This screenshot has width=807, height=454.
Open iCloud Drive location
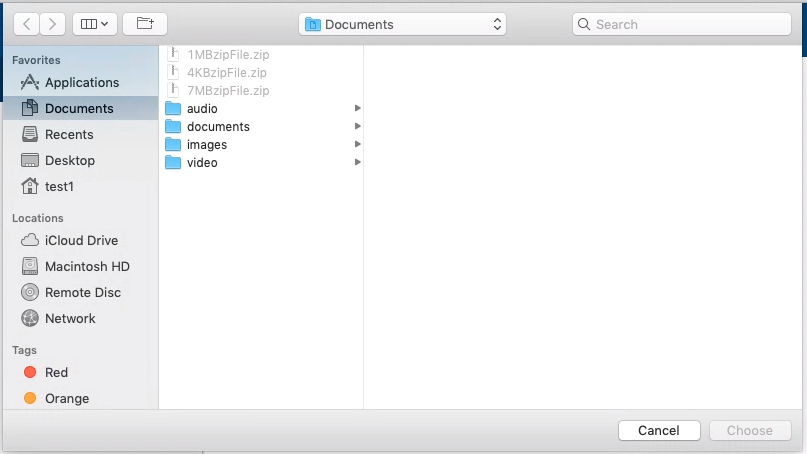click(x=80, y=240)
